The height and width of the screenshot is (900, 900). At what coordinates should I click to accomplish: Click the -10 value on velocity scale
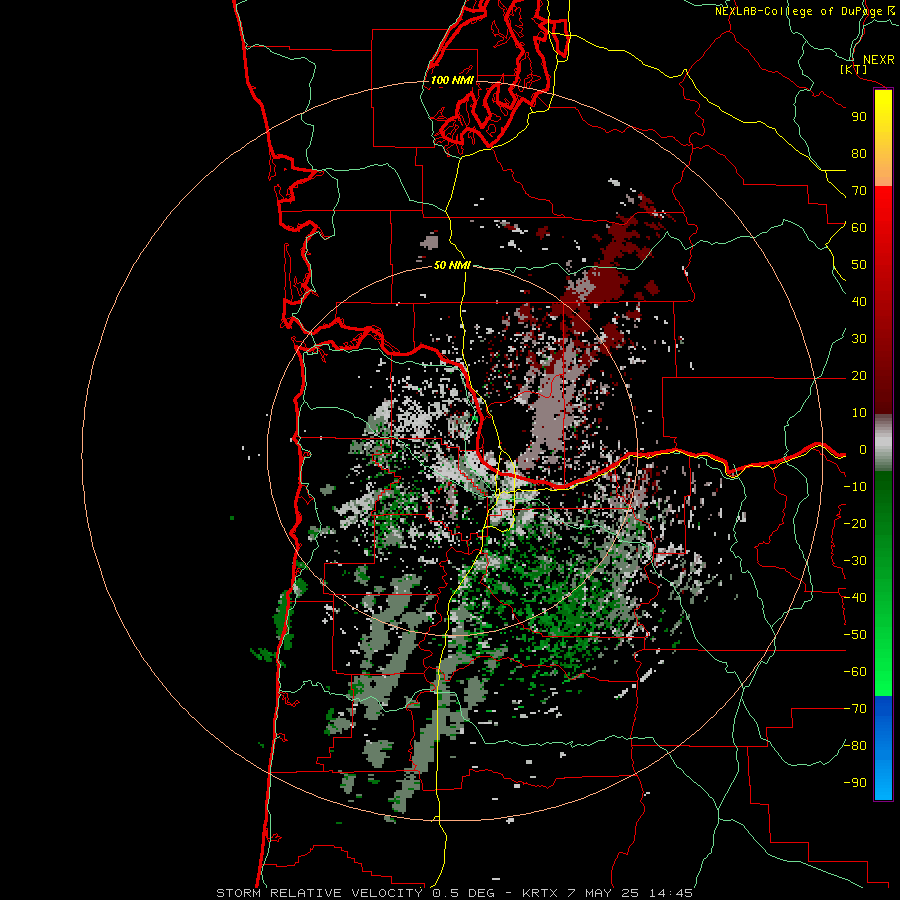point(855,487)
